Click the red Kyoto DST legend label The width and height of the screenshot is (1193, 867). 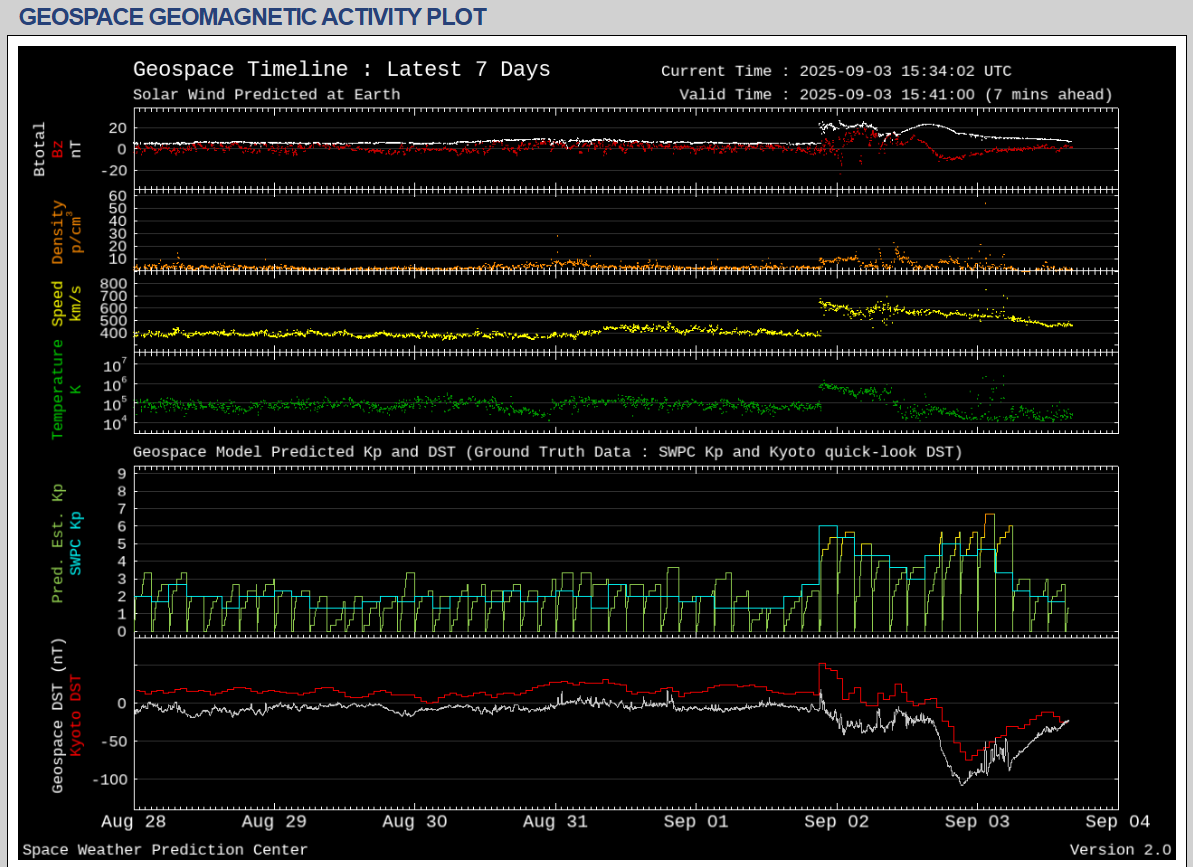(x=75, y=718)
